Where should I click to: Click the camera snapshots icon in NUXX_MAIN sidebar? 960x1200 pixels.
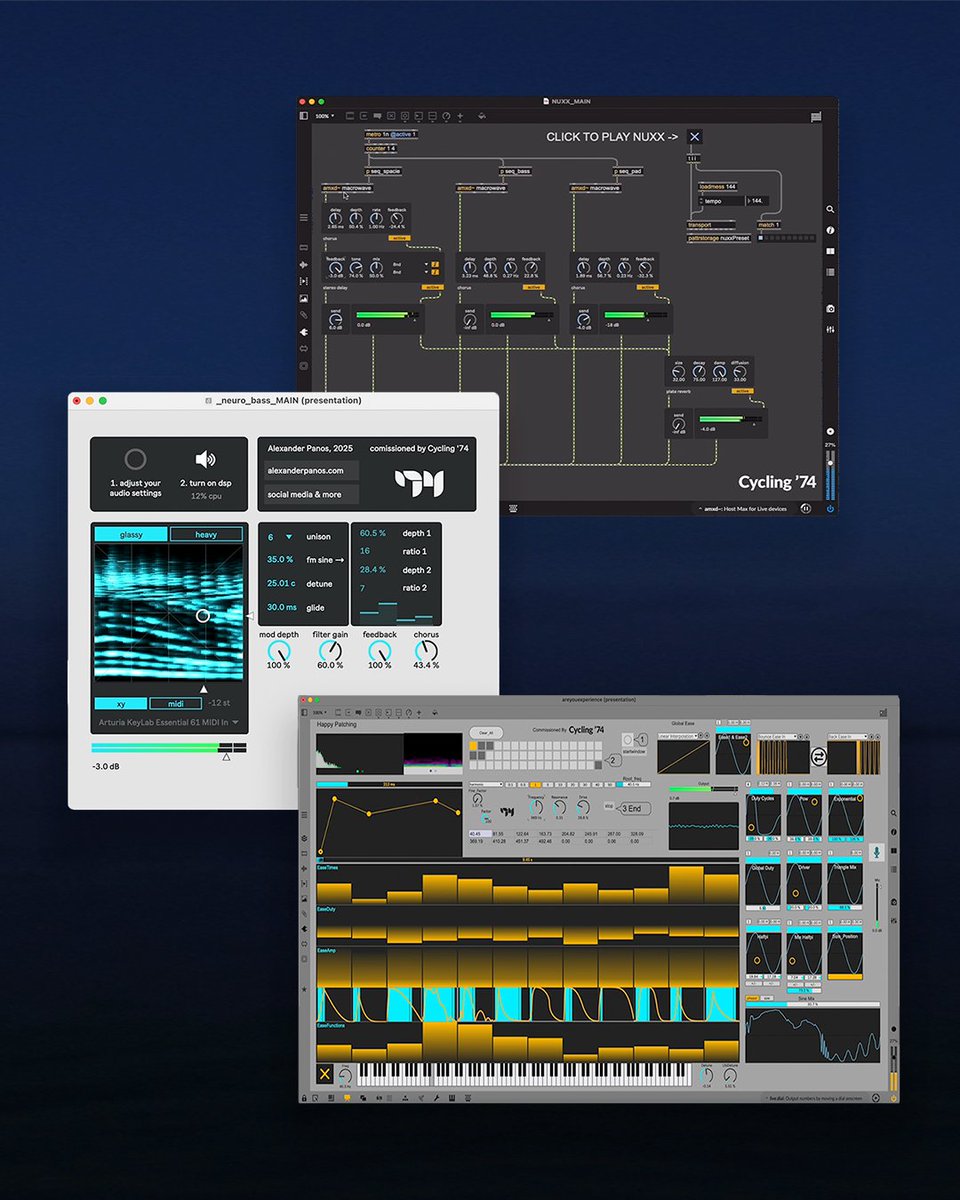click(830, 308)
